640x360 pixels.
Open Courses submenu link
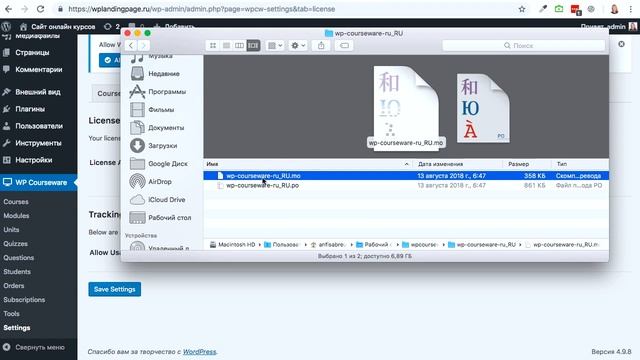pyautogui.click(x=16, y=202)
